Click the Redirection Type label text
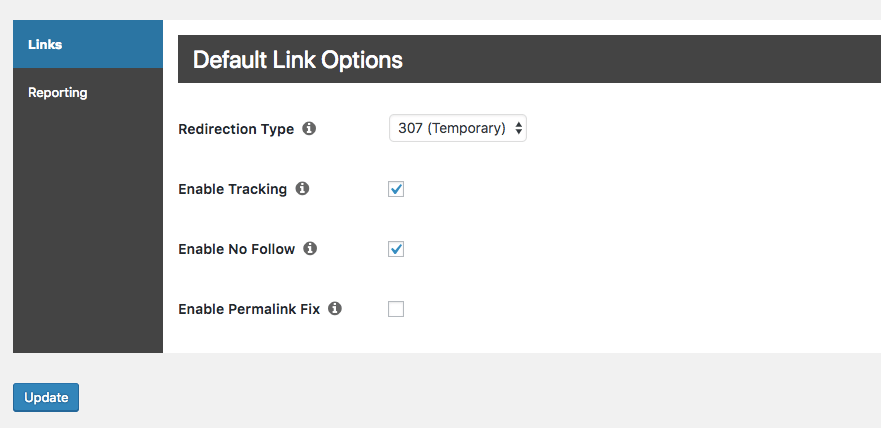 [236, 129]
